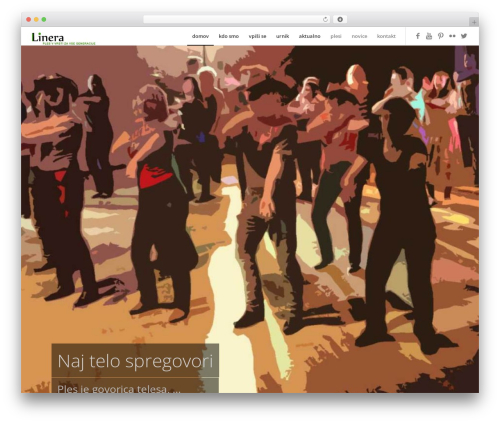500x423 pixels.
Task: Reload the page with refresh icon
Action: tap(325, 19)
